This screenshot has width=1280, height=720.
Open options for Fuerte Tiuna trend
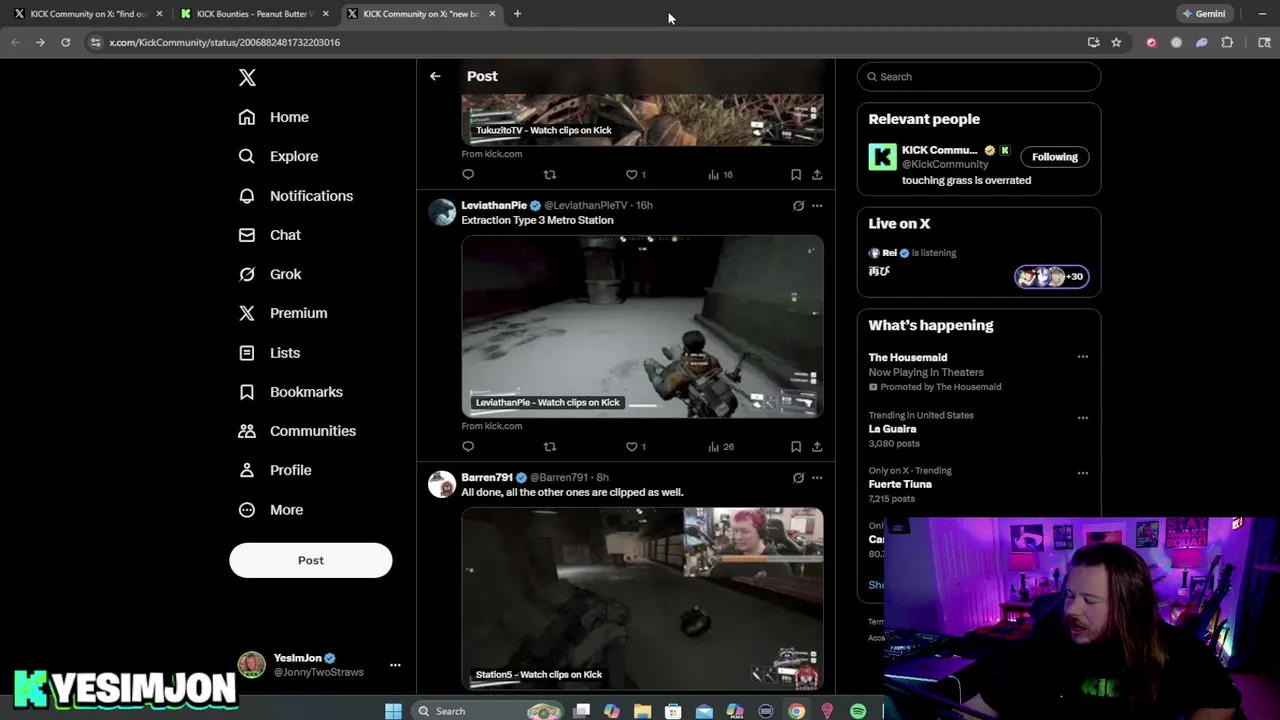pos(1082,473)
